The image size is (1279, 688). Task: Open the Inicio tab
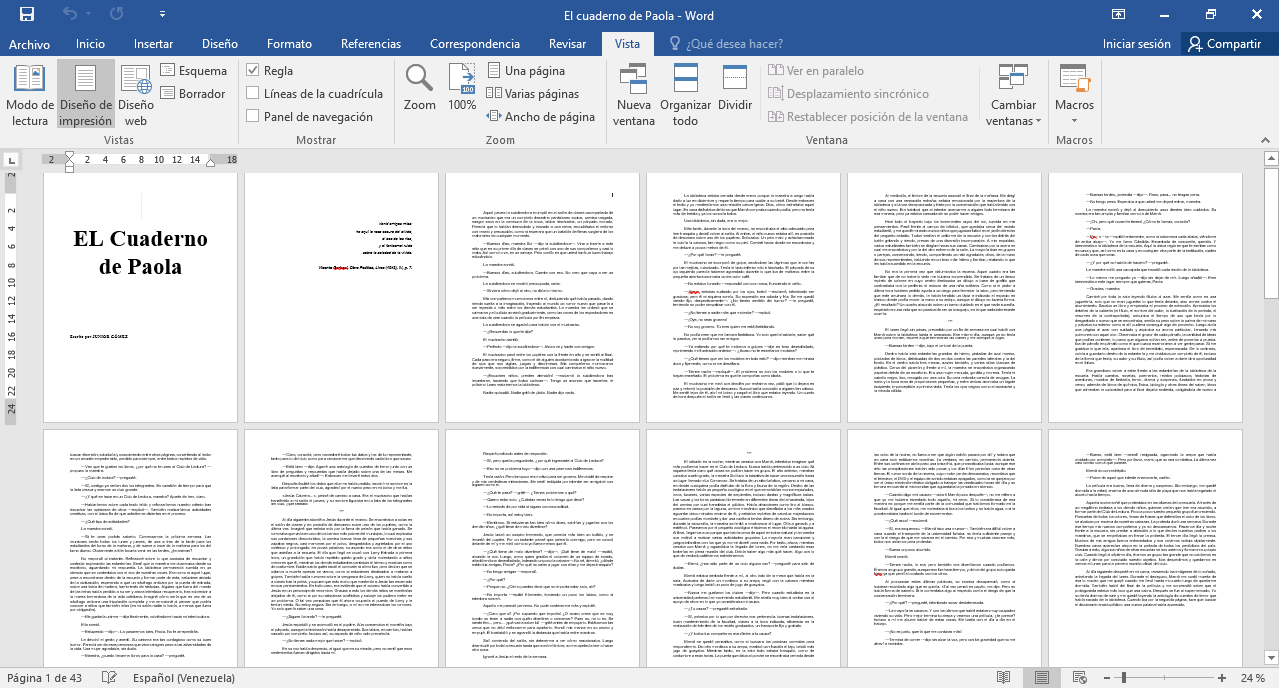coord(90,44)
